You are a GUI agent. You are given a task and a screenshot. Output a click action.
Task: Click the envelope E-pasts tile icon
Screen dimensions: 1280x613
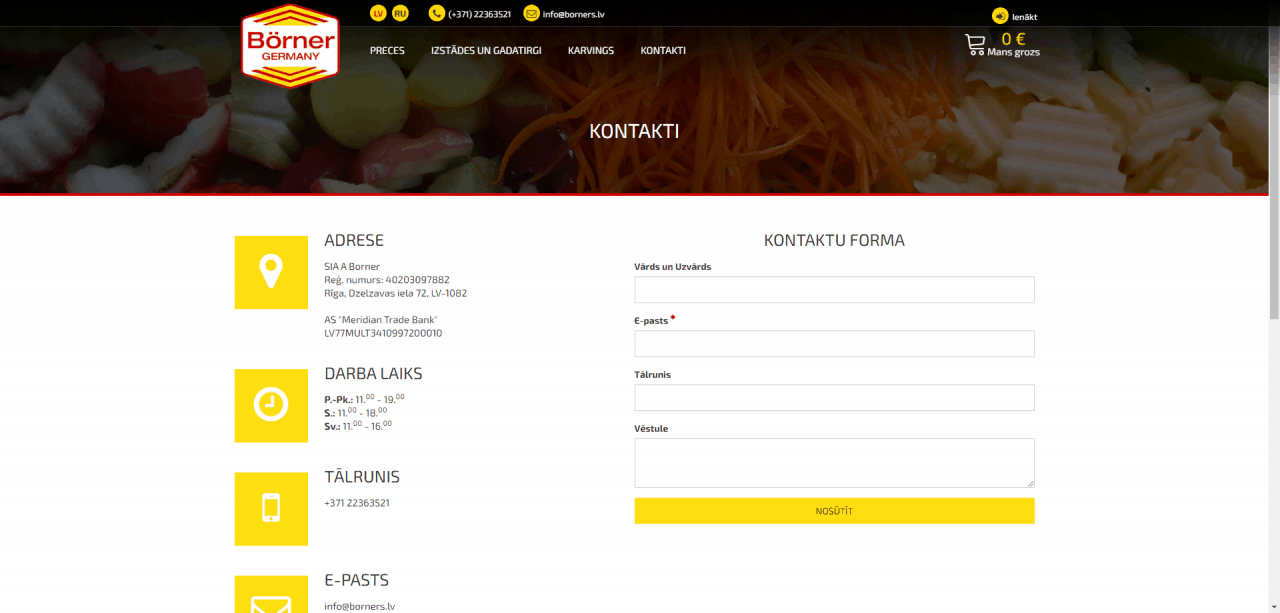(271, 596)
